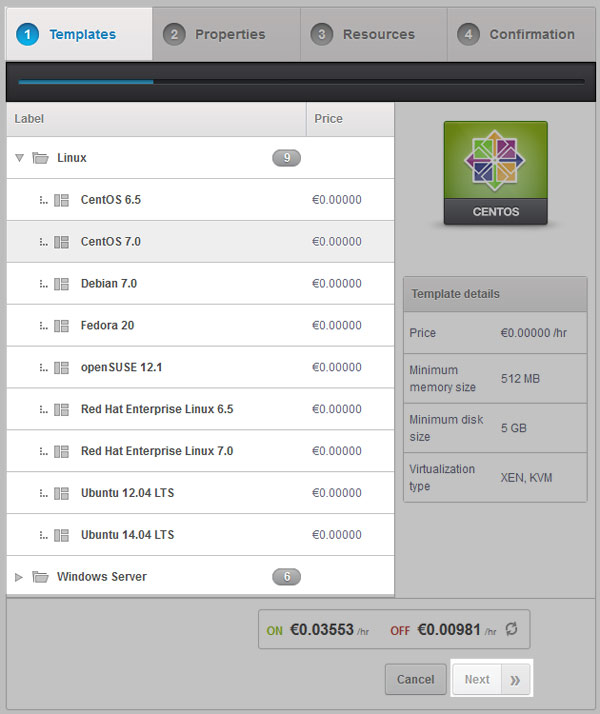
Task: Refresh the hourly price calculation
Action: click(512, 629)
